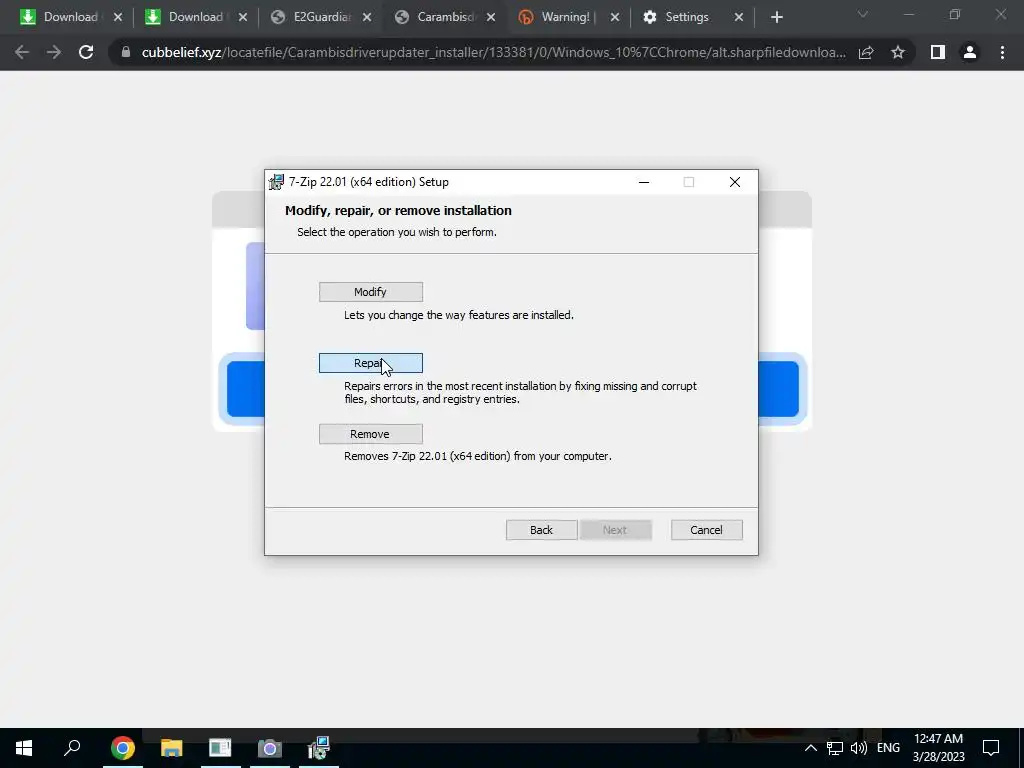Close the E2Guardian tab
The image size is (1024, 768).
click(x=367, y=18)
